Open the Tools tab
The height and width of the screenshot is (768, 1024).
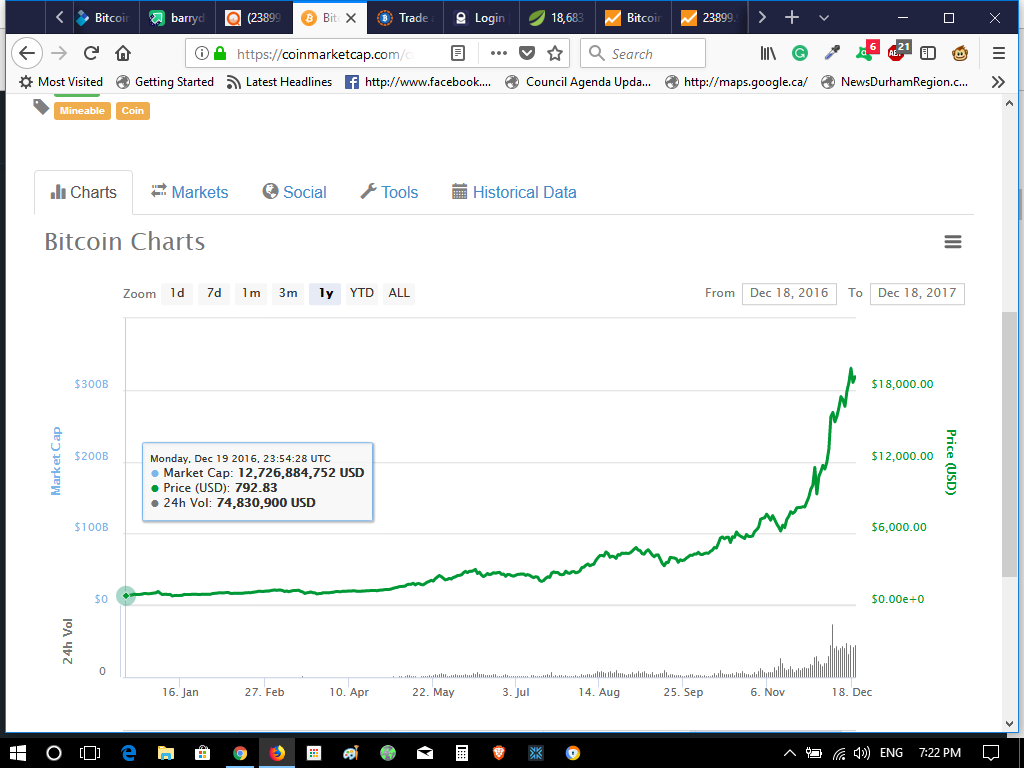click(x=389, y=192)
